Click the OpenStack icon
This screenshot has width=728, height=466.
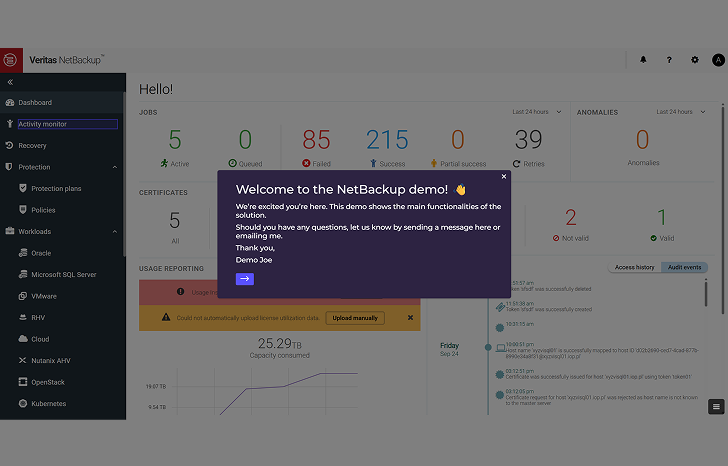coord(22,382)
